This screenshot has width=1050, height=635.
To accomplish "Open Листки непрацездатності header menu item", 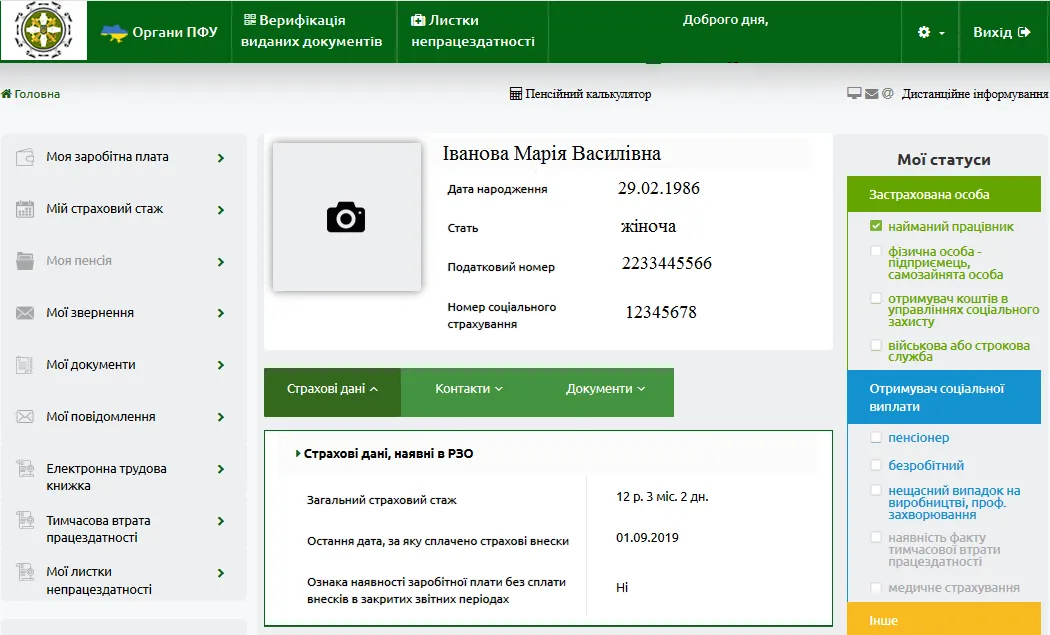I will tap(473, 31).
